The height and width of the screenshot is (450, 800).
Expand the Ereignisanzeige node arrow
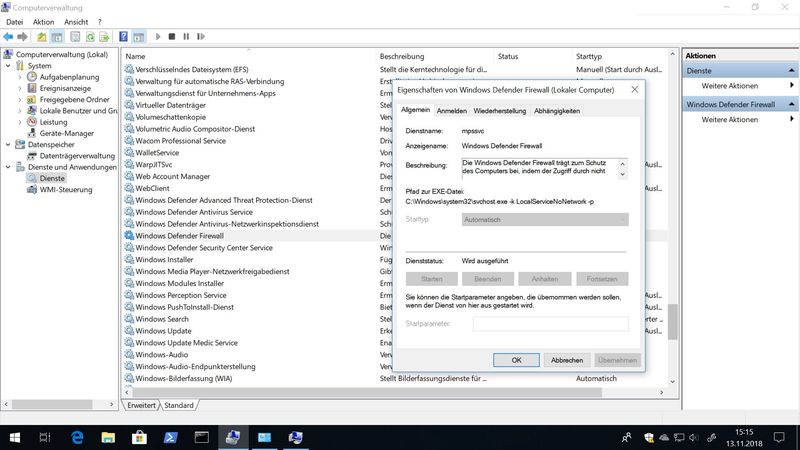click(20, 88)
